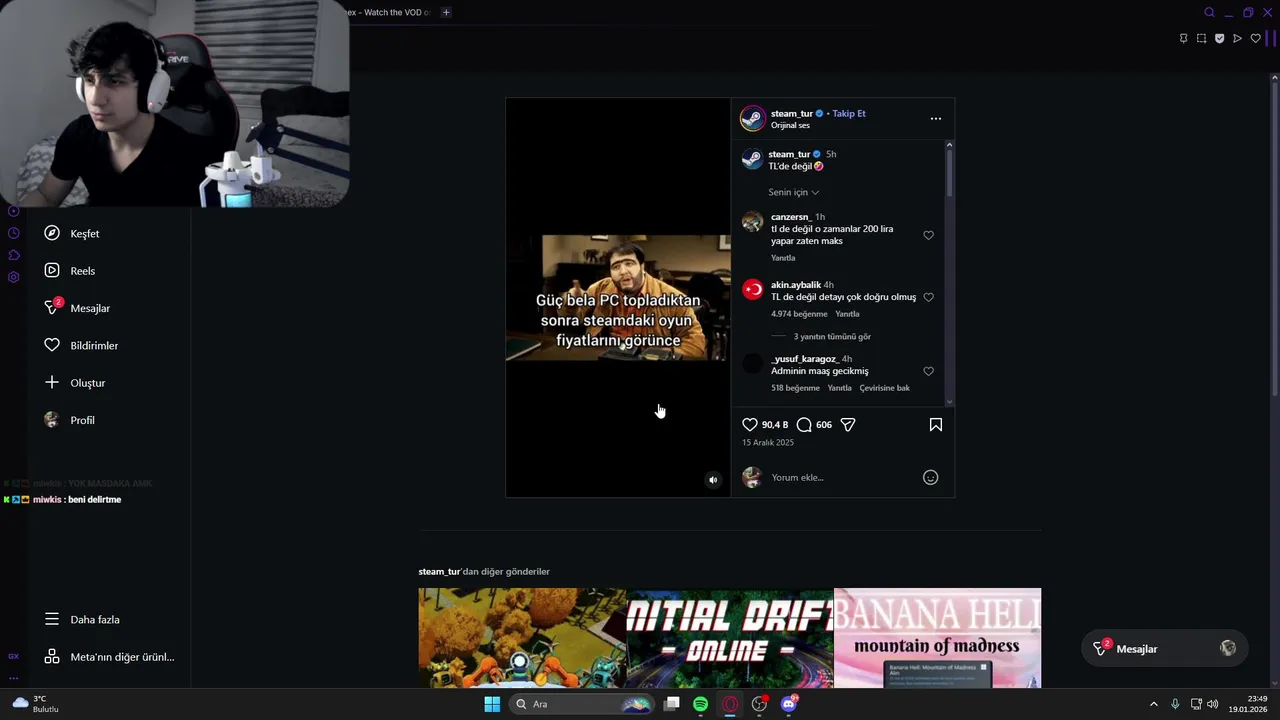The height and width of the screenshot is (720, 1280).
Task: Open emoji picker in comment box
Action: [930, 478]
